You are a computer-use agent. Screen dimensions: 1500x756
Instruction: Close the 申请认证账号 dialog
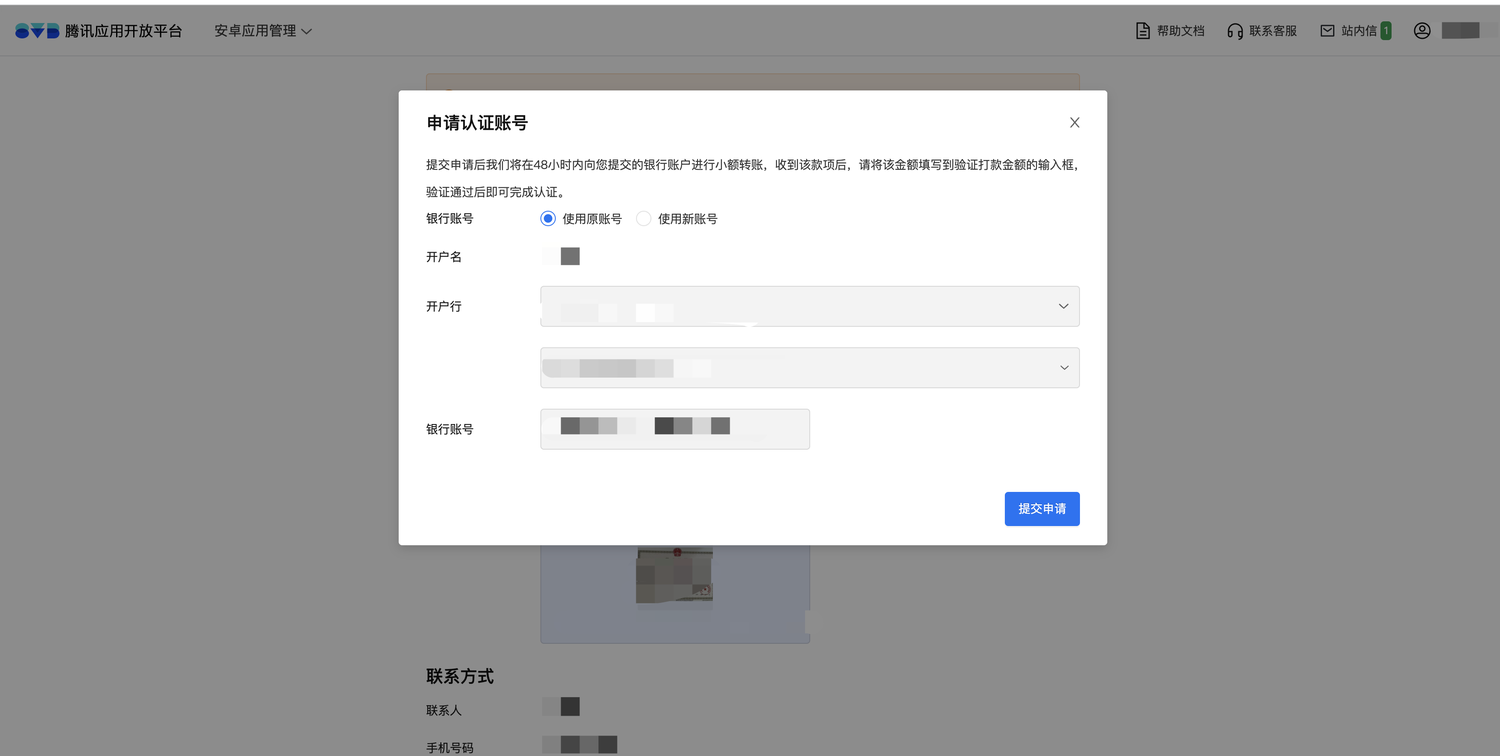[x=1075, y=122]
